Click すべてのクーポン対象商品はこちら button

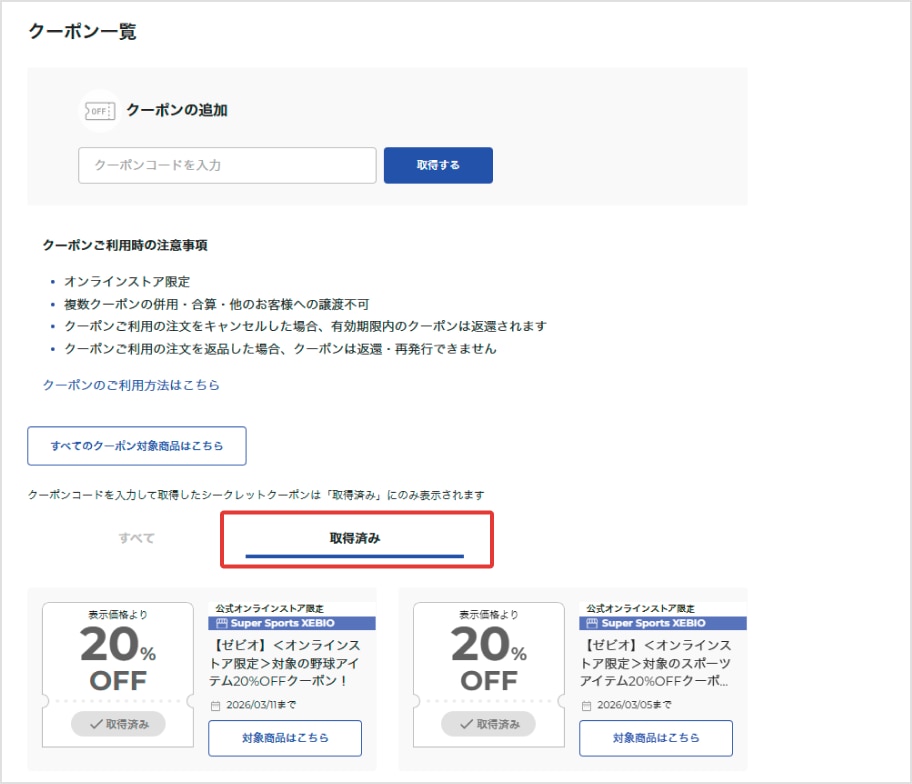135,445
